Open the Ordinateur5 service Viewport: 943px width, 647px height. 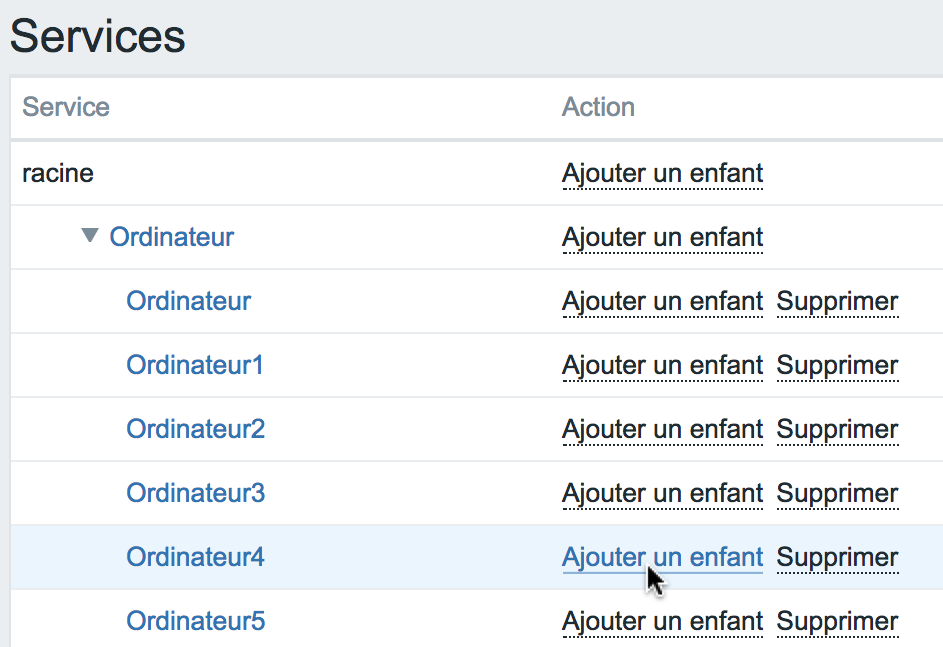coord(195,621)
